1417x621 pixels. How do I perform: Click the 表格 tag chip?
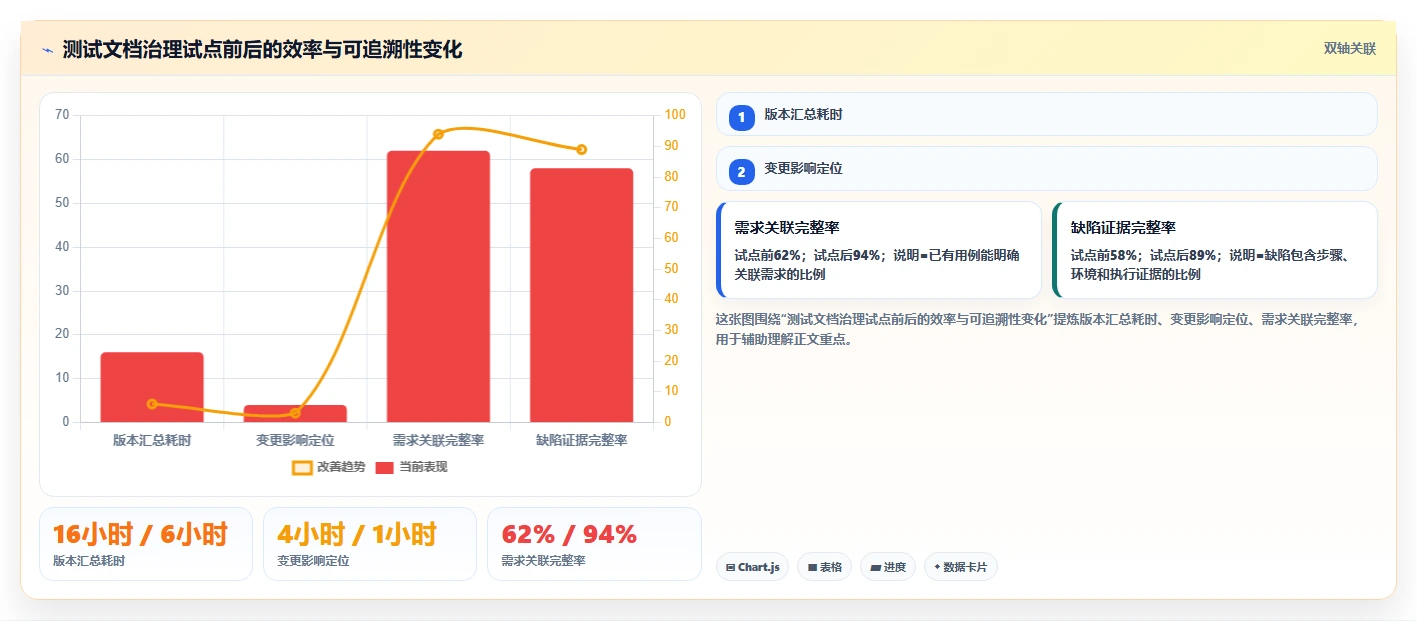click(x=824, y=567)
